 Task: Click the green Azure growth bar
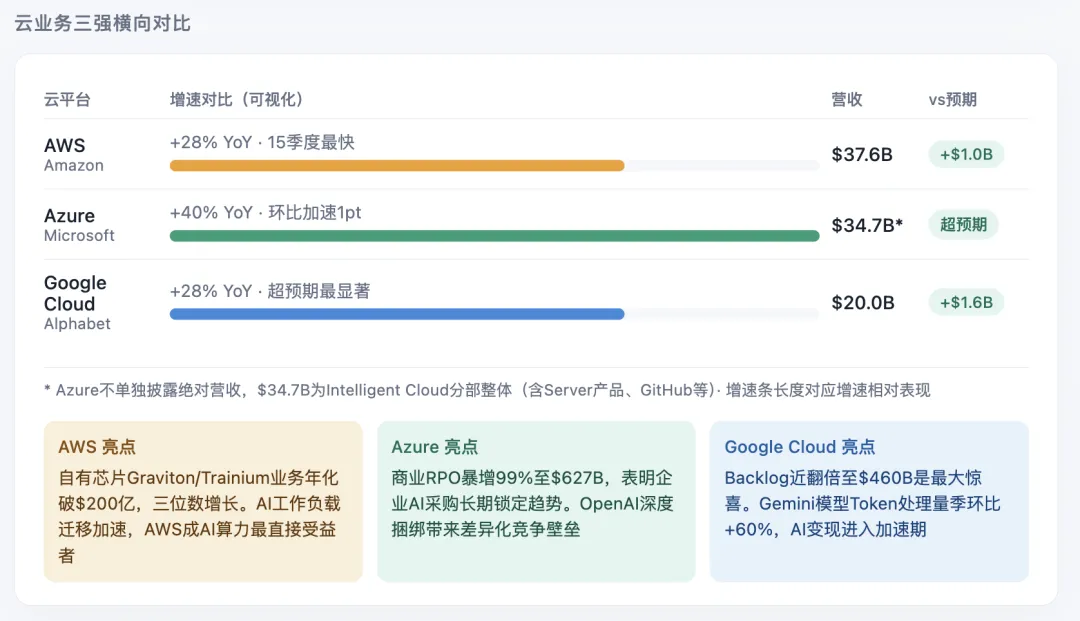click(x=494, y=236)
